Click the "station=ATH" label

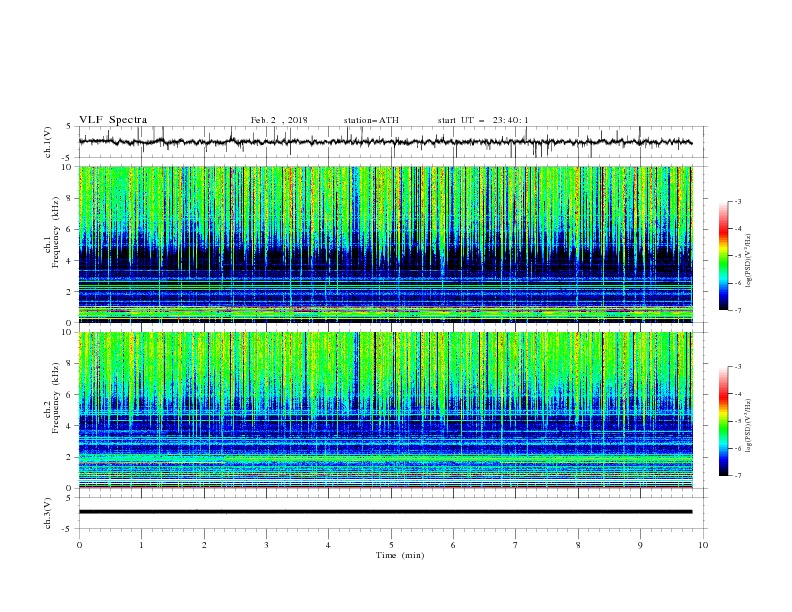click(371, 120)
